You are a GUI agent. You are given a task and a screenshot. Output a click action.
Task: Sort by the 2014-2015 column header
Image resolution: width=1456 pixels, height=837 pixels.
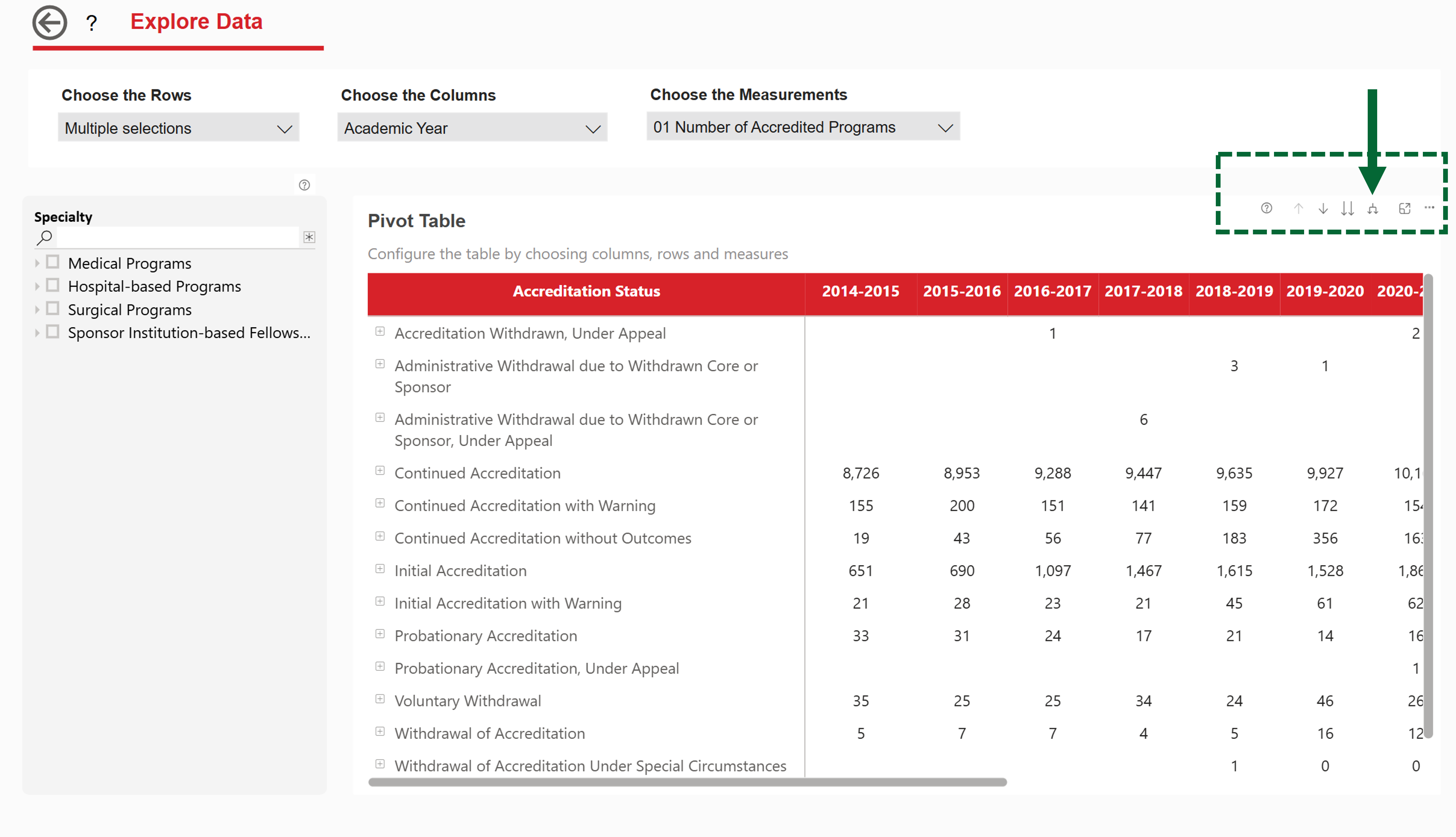860,292
